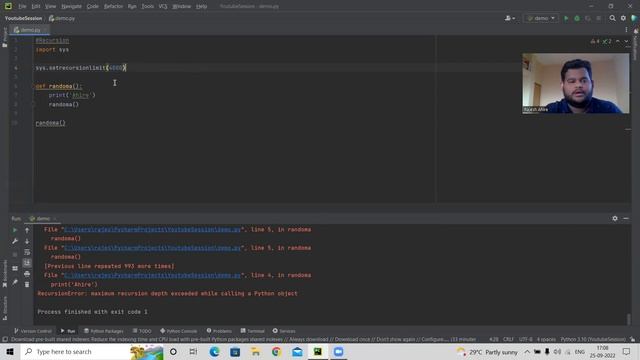Open the File menu
Viewport: 640px width, 360px height.
pyautogui.click(x=22, y=7)
